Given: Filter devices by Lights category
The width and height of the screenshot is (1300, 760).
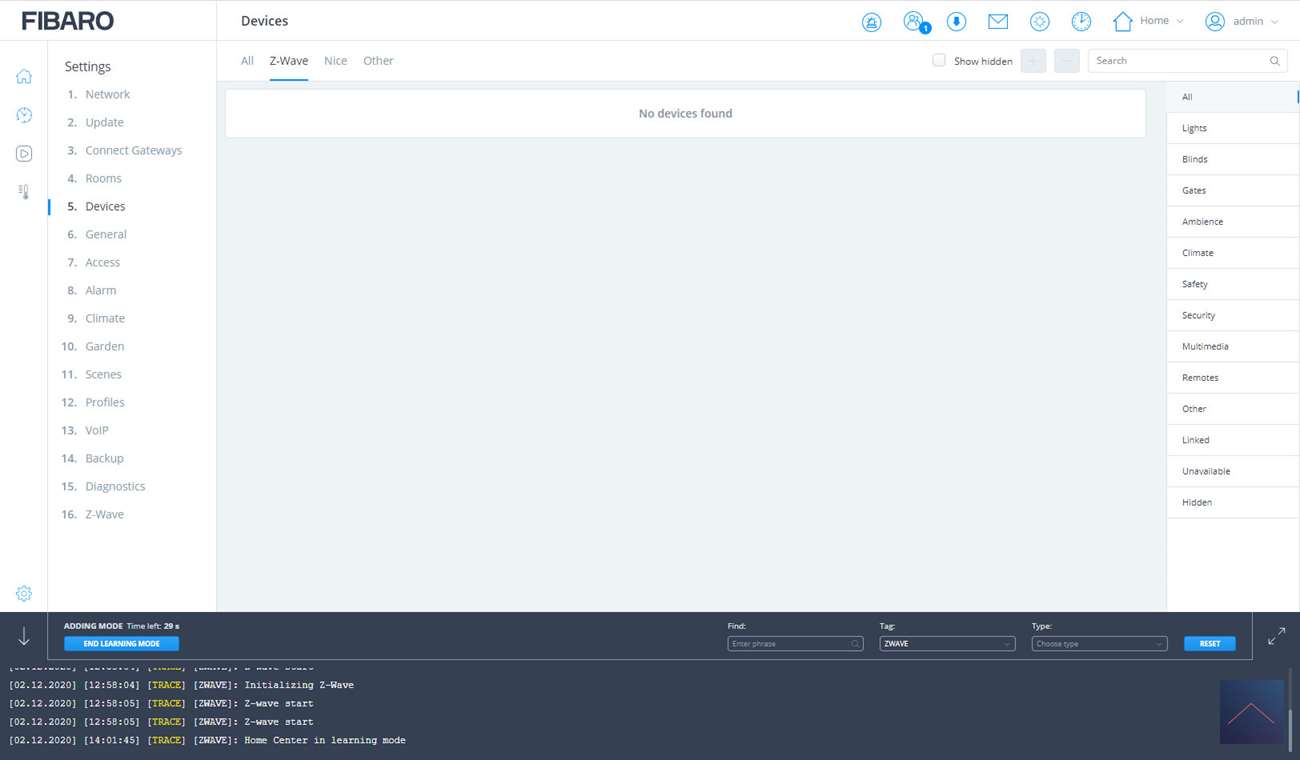Looking at the screenshot, I should 1194,128.
